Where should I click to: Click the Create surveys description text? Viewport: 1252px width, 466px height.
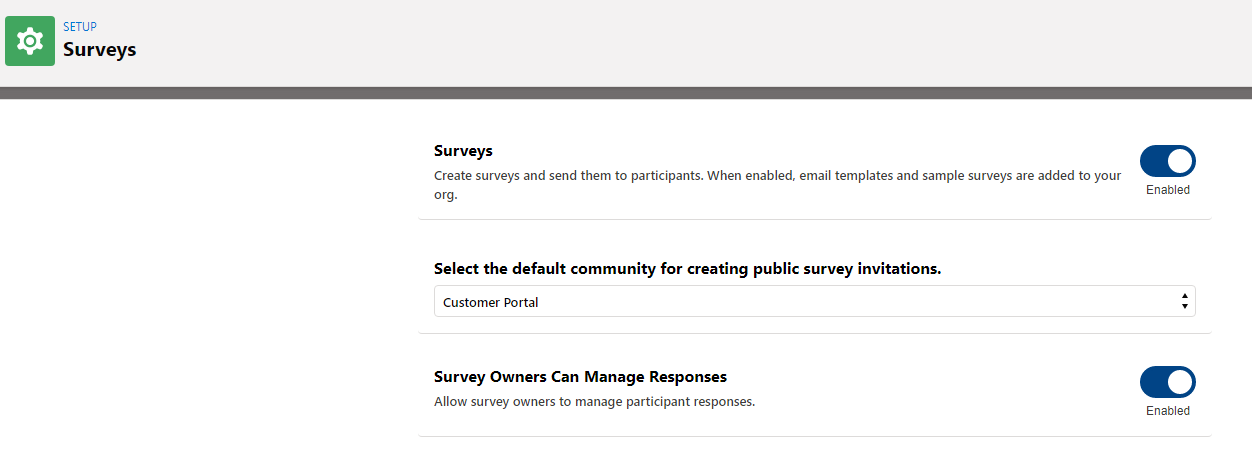tap(778, 185)
